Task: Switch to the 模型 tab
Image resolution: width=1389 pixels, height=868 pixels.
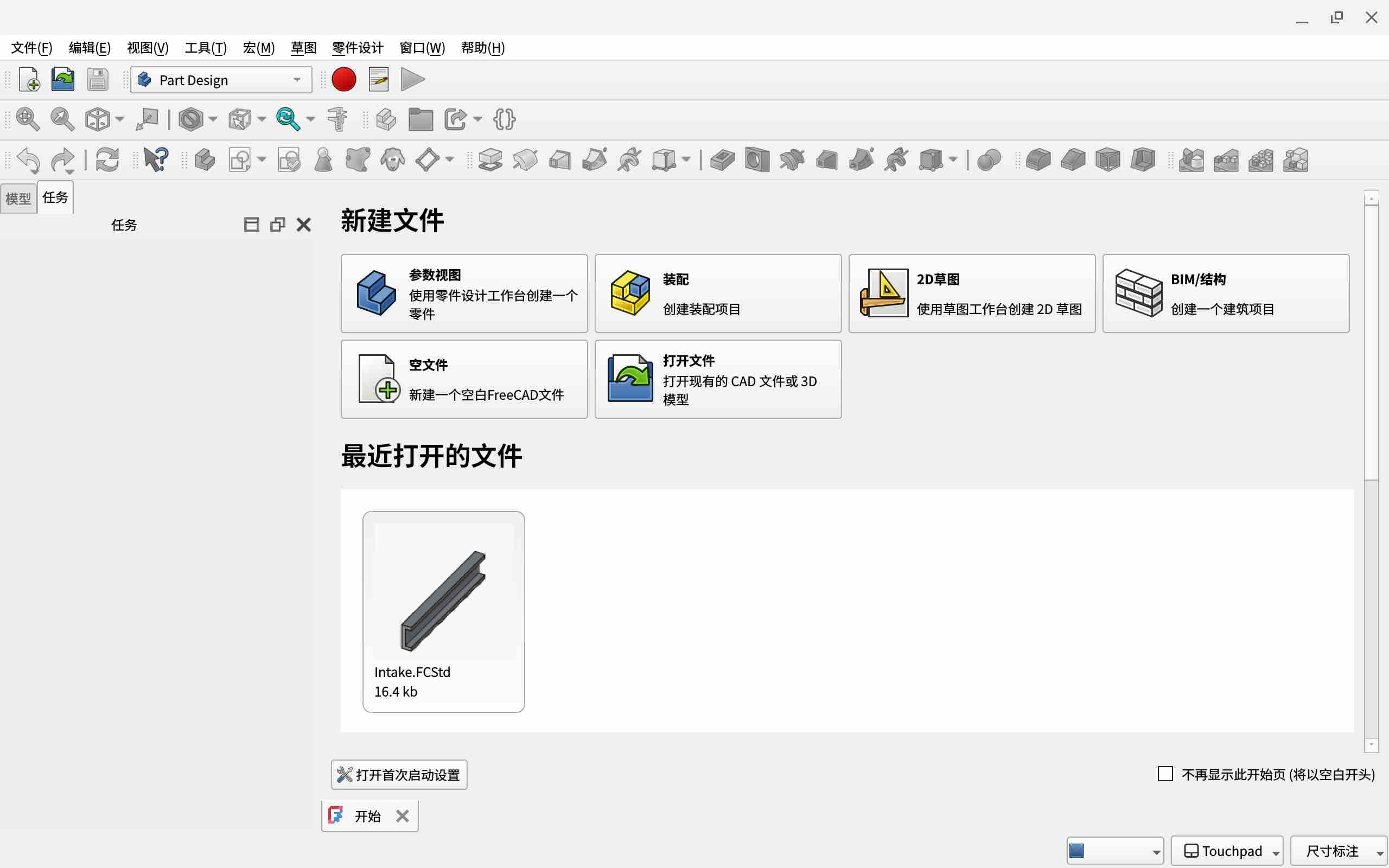Action: pos(18,199)
